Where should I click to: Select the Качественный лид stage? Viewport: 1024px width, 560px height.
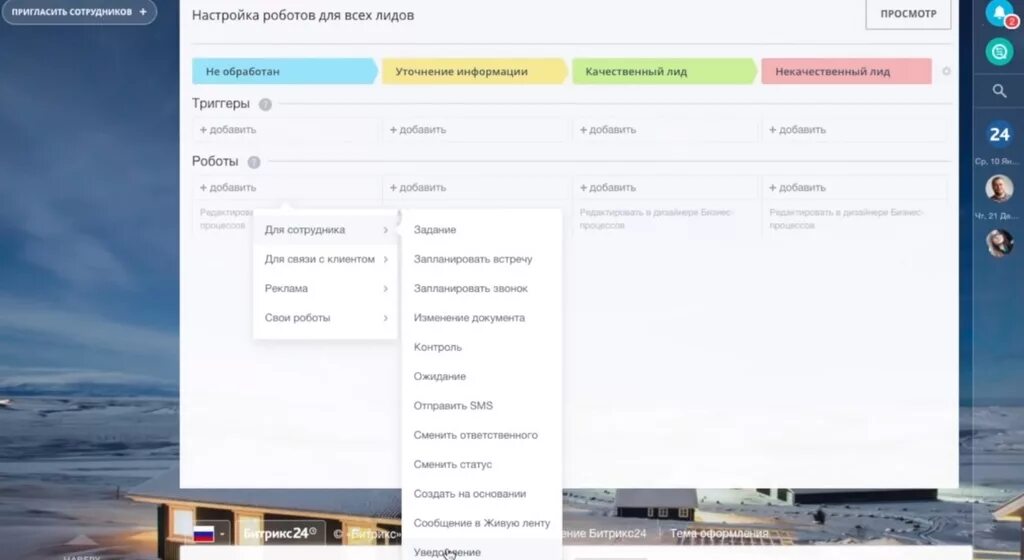coord(665,71)
